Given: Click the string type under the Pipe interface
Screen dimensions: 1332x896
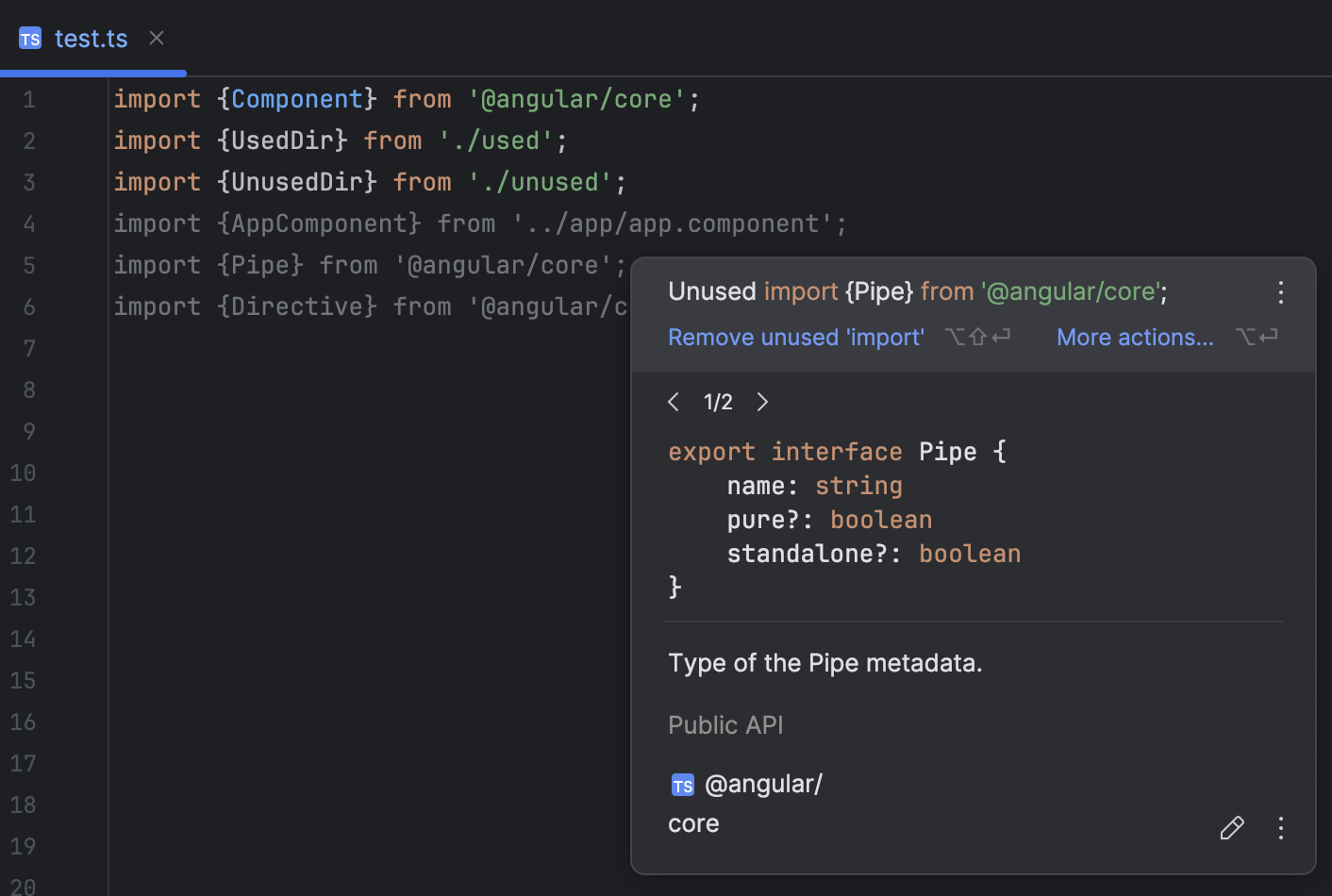Looking at the screenshot, I should tap(858, 485).
